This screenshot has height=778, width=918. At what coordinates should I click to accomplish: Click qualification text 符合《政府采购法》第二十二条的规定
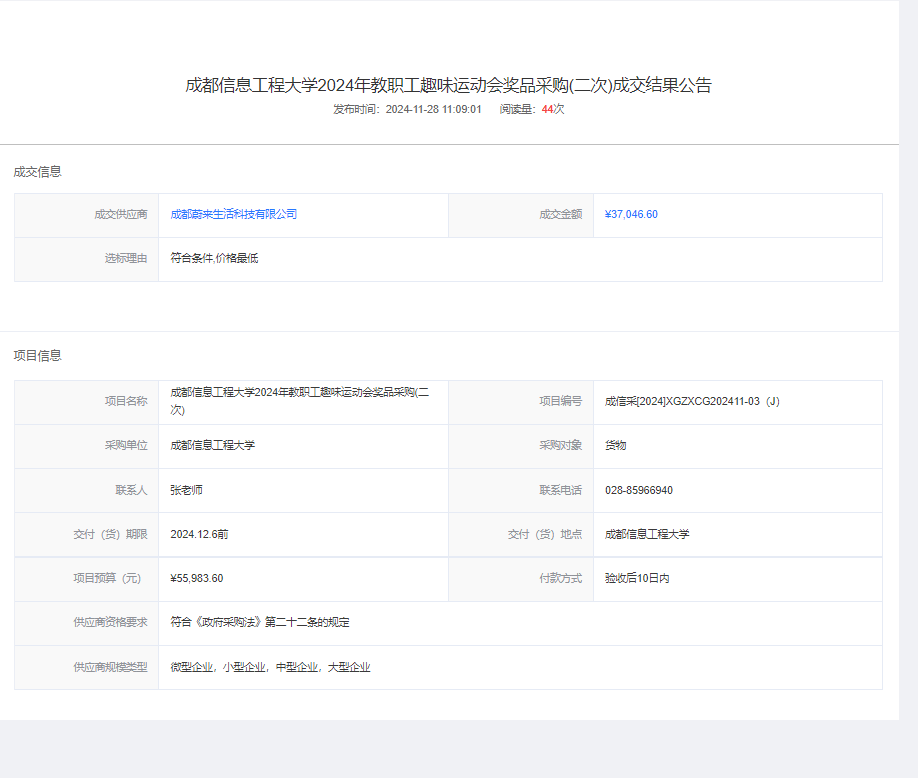[260, 622]
